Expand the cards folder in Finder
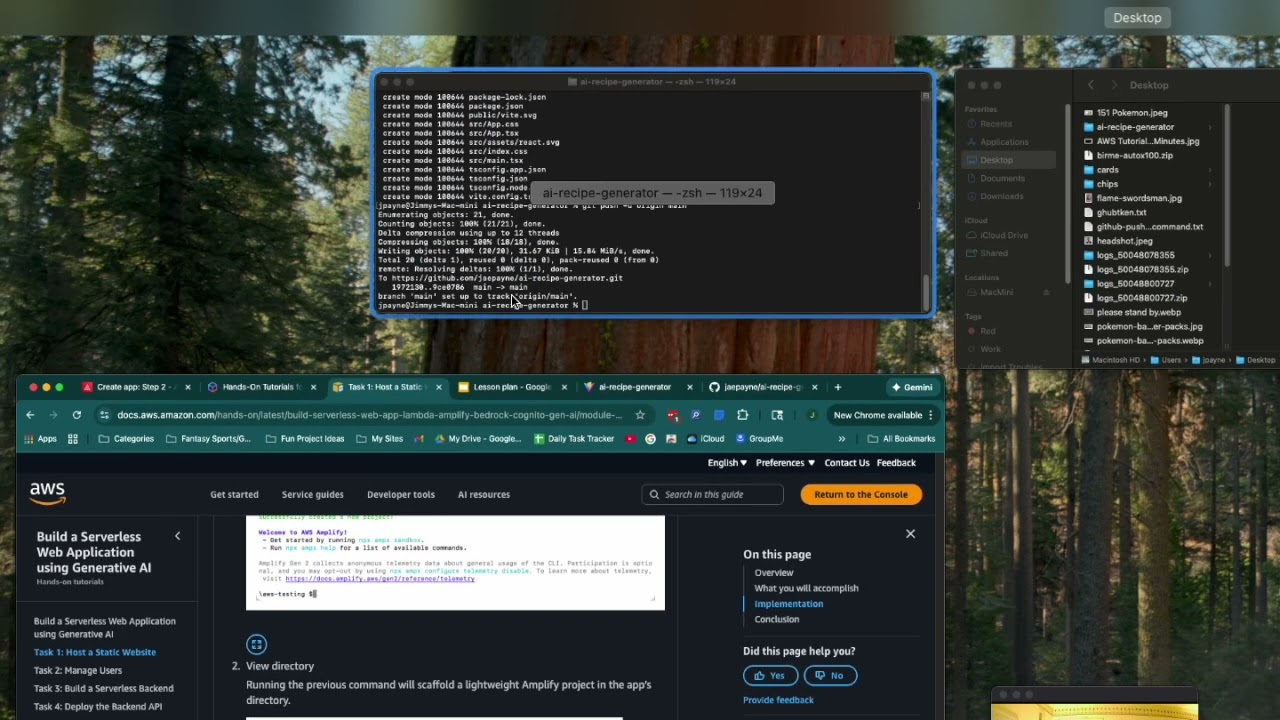Screen dimensions: 1280x720 pos(1210,170)
